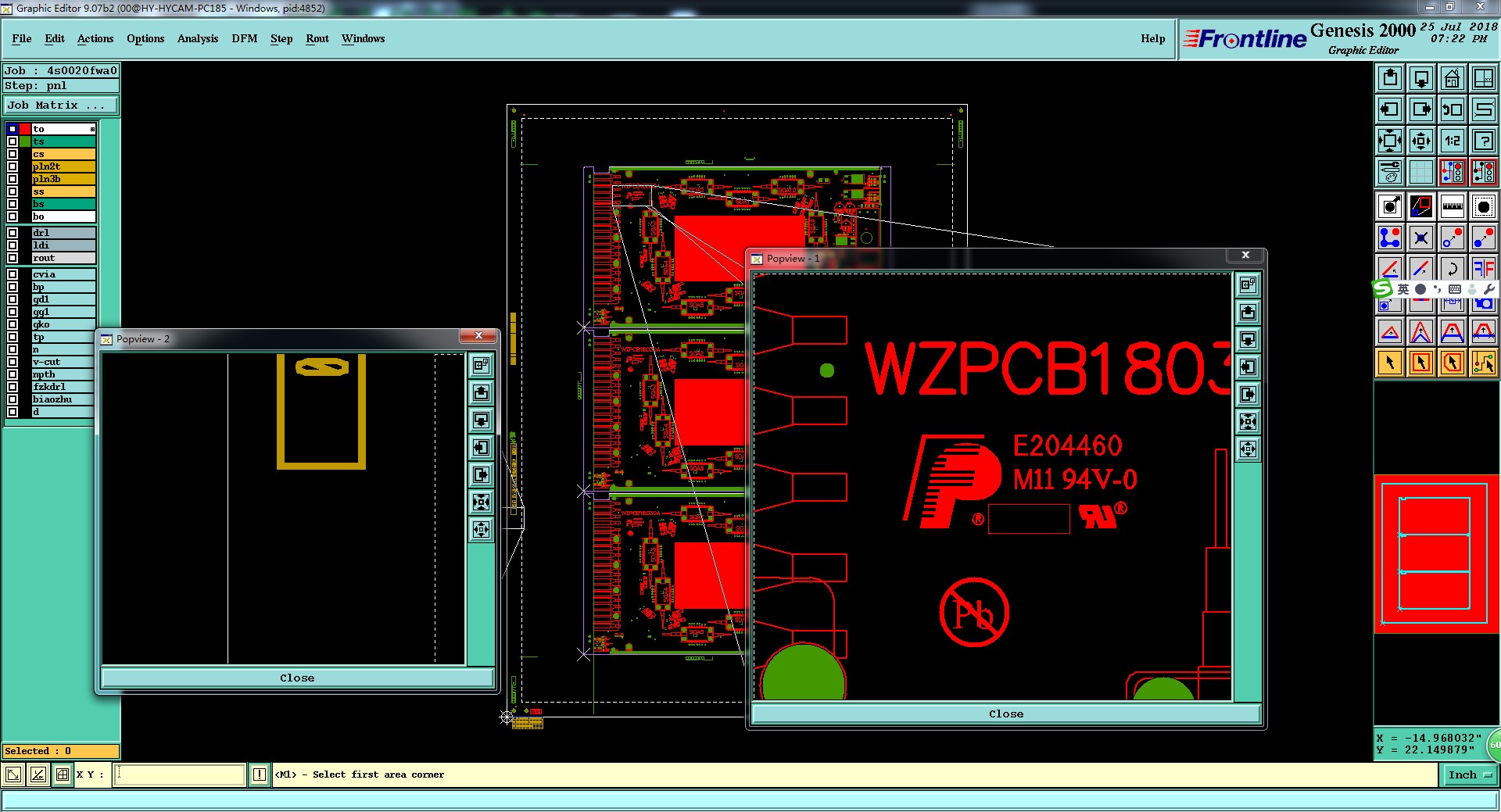This screenshot has width=1501, height=812.
Task: Open the Actions menu
Action: (95, 38)
